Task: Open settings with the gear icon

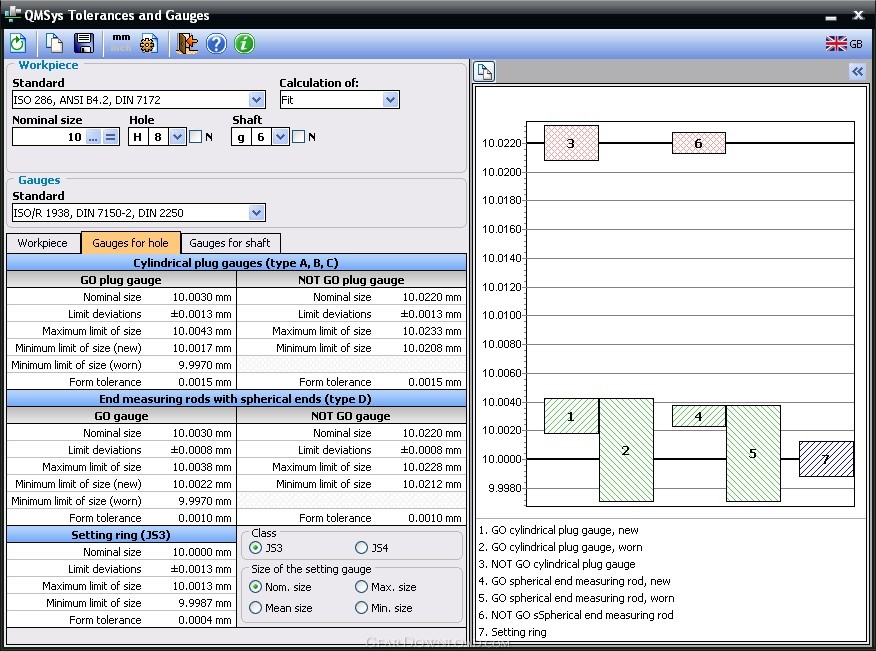Action: [x=149, y=44]
